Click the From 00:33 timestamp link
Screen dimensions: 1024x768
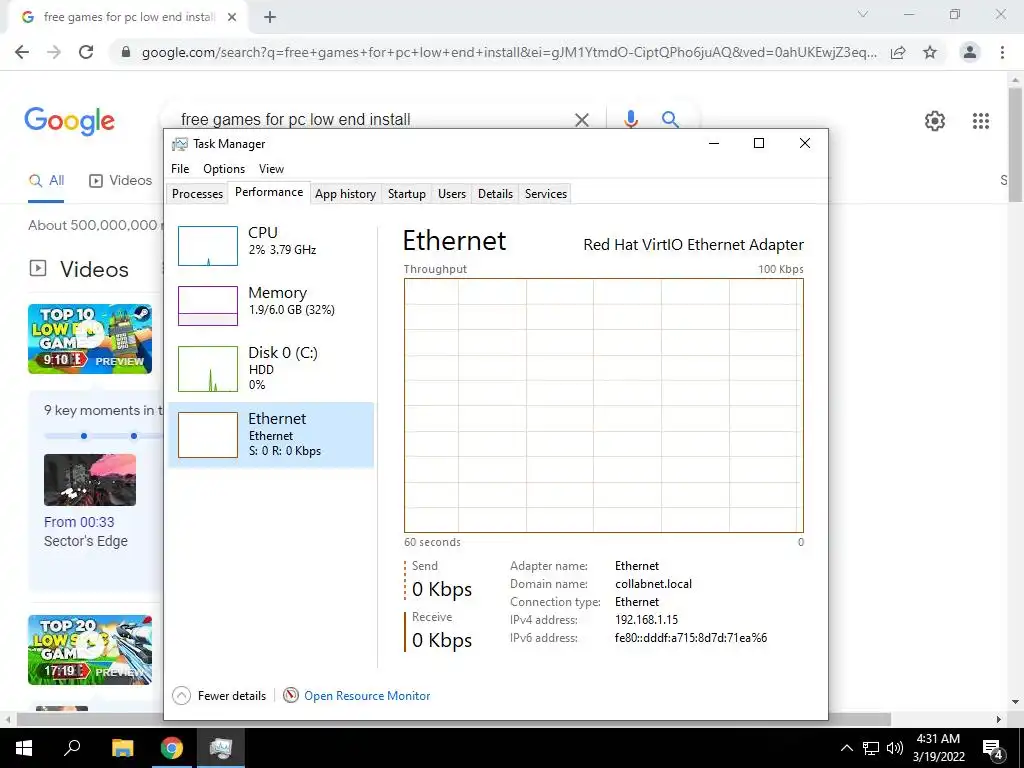click(x=79, y=522)
